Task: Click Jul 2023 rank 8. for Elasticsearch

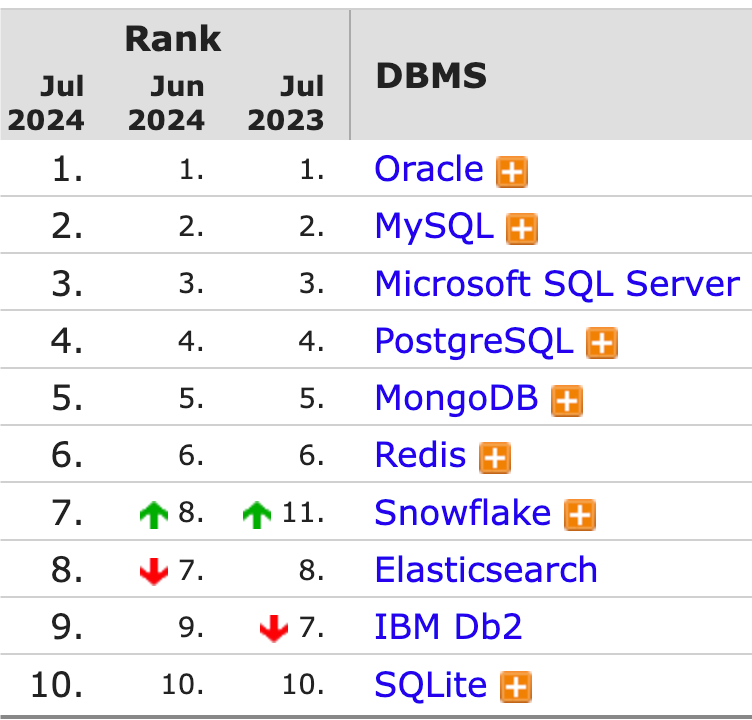Action: point(311,570)
